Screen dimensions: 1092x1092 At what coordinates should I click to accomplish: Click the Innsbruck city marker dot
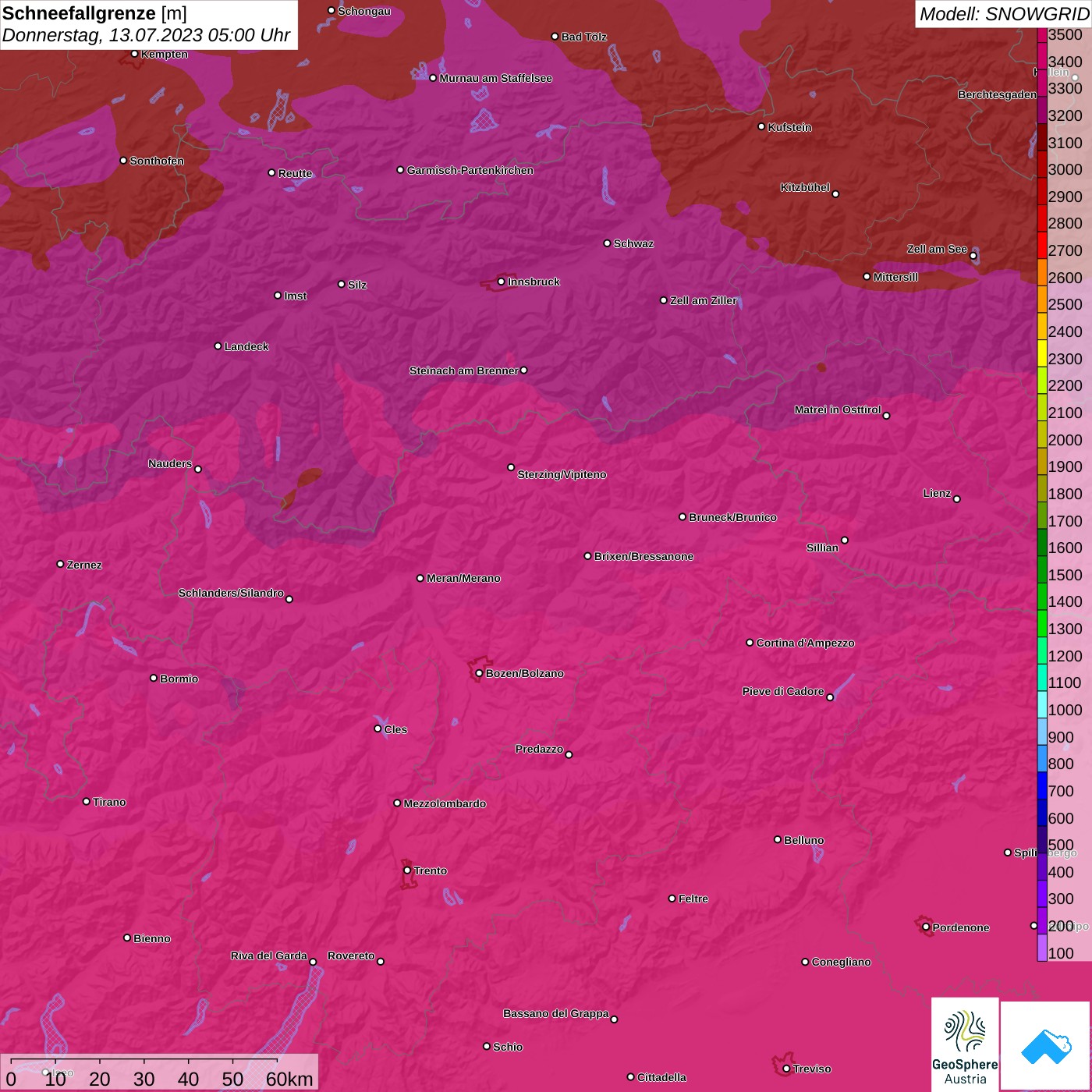click(x=501, y=282)
